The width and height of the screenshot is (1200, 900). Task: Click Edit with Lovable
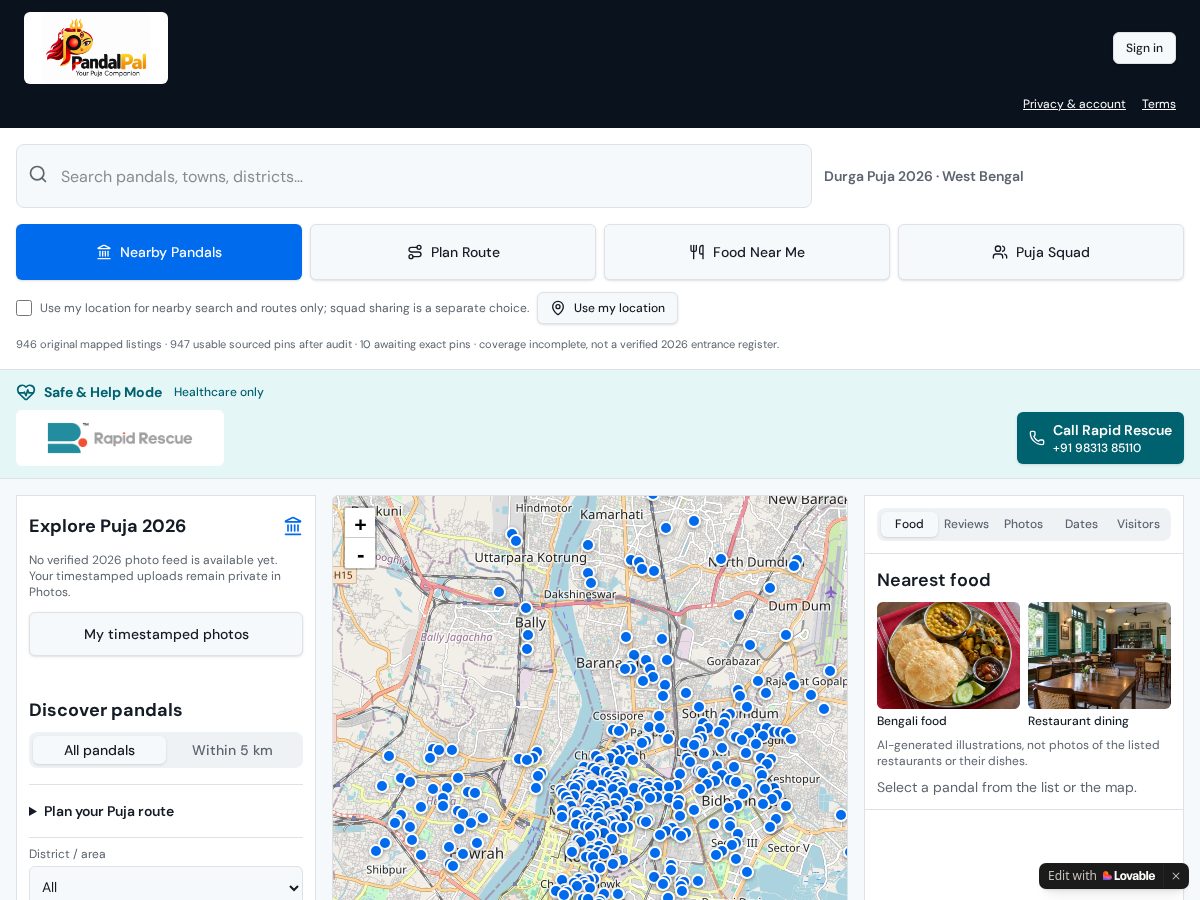point(1101,876)
